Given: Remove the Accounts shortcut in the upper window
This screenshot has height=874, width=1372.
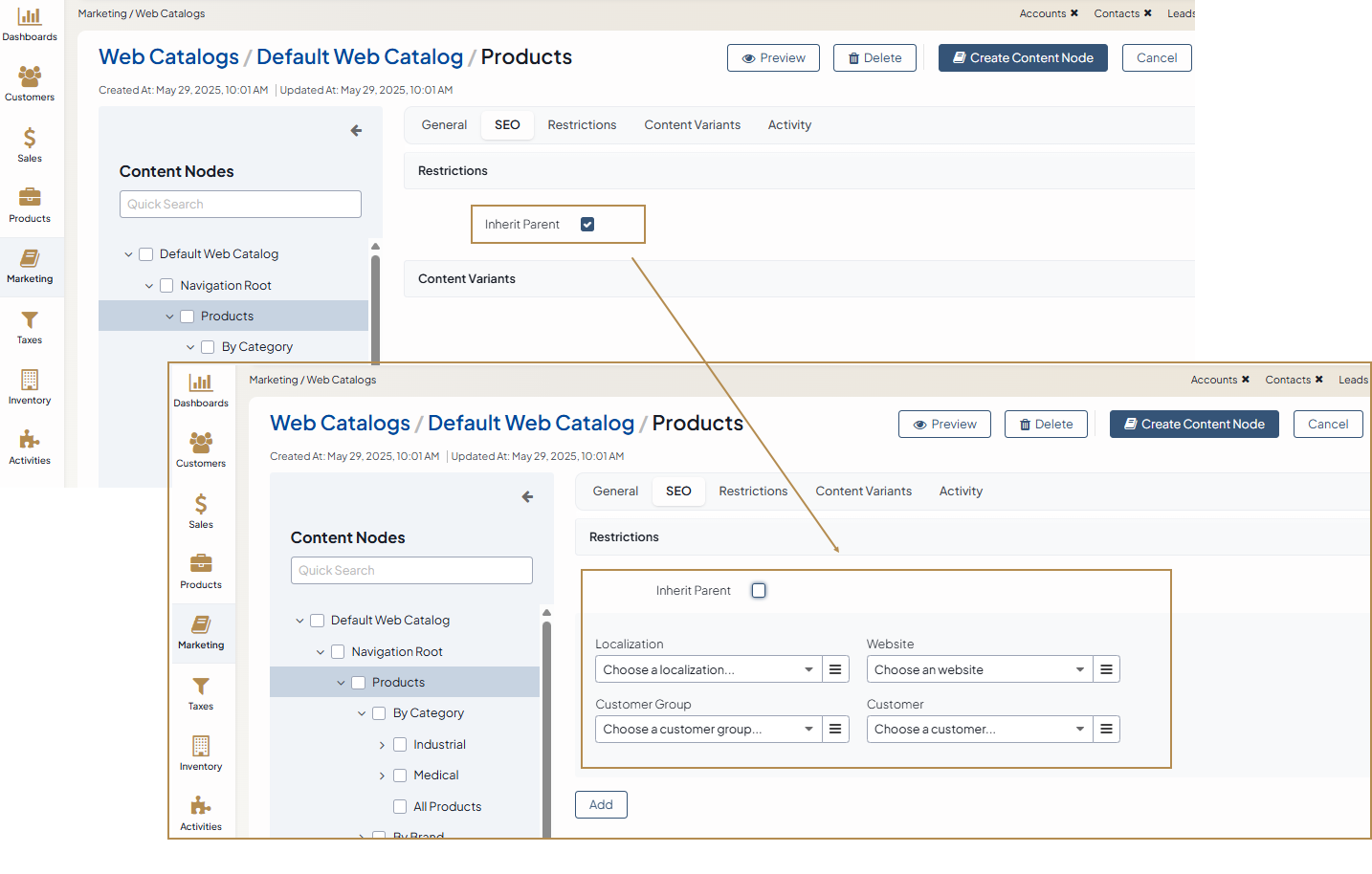Looking at the screenshot, I should [x=1074, y=13].
